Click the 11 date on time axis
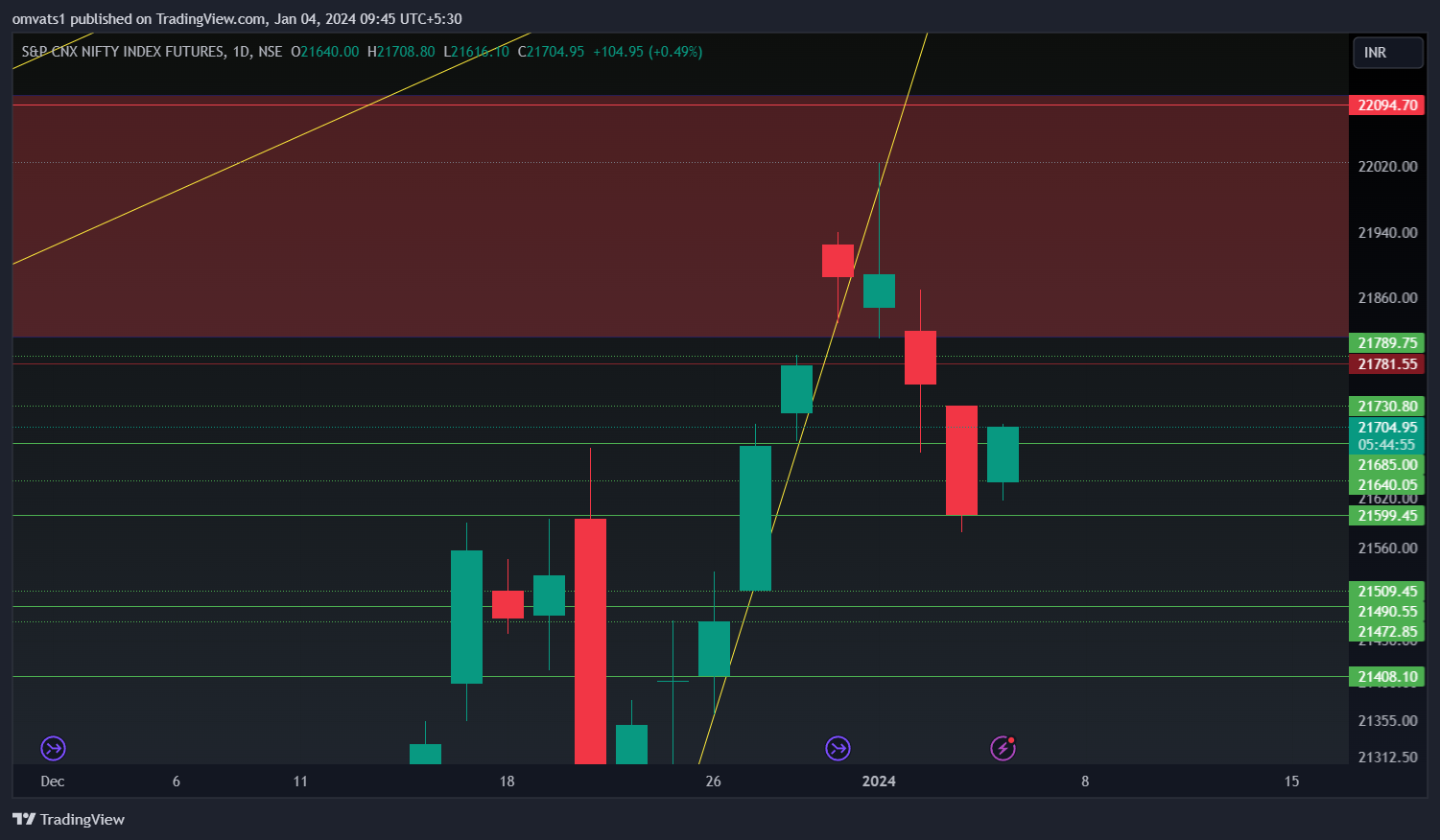The height and width of the screenshot is (840, 1440). click(x=300, y=782)
